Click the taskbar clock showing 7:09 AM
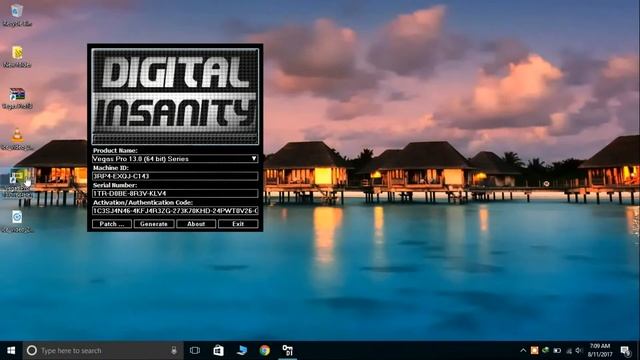 click(x=600, y=350)
